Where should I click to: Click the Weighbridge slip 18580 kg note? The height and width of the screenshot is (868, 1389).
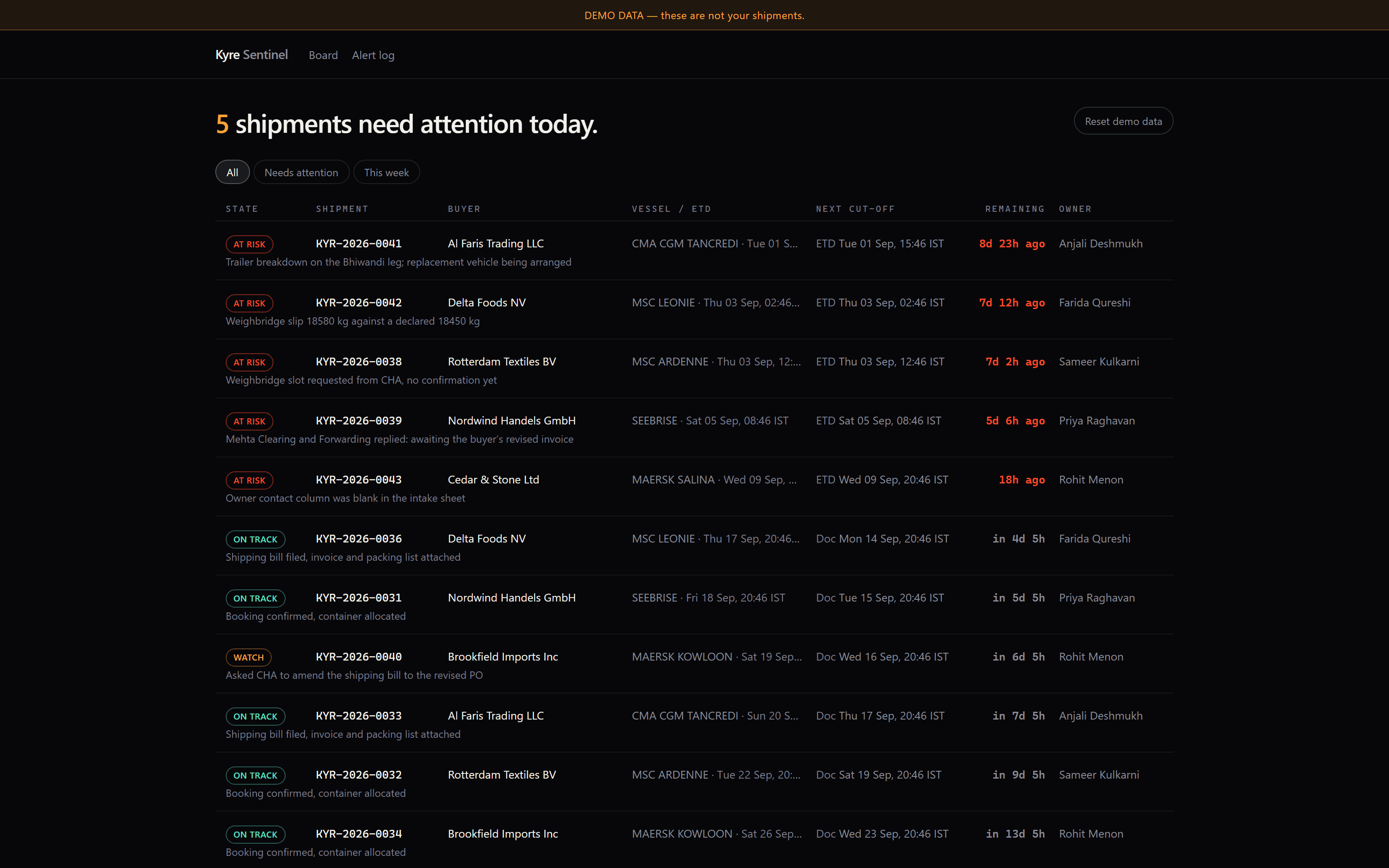(x=352, y=322)
